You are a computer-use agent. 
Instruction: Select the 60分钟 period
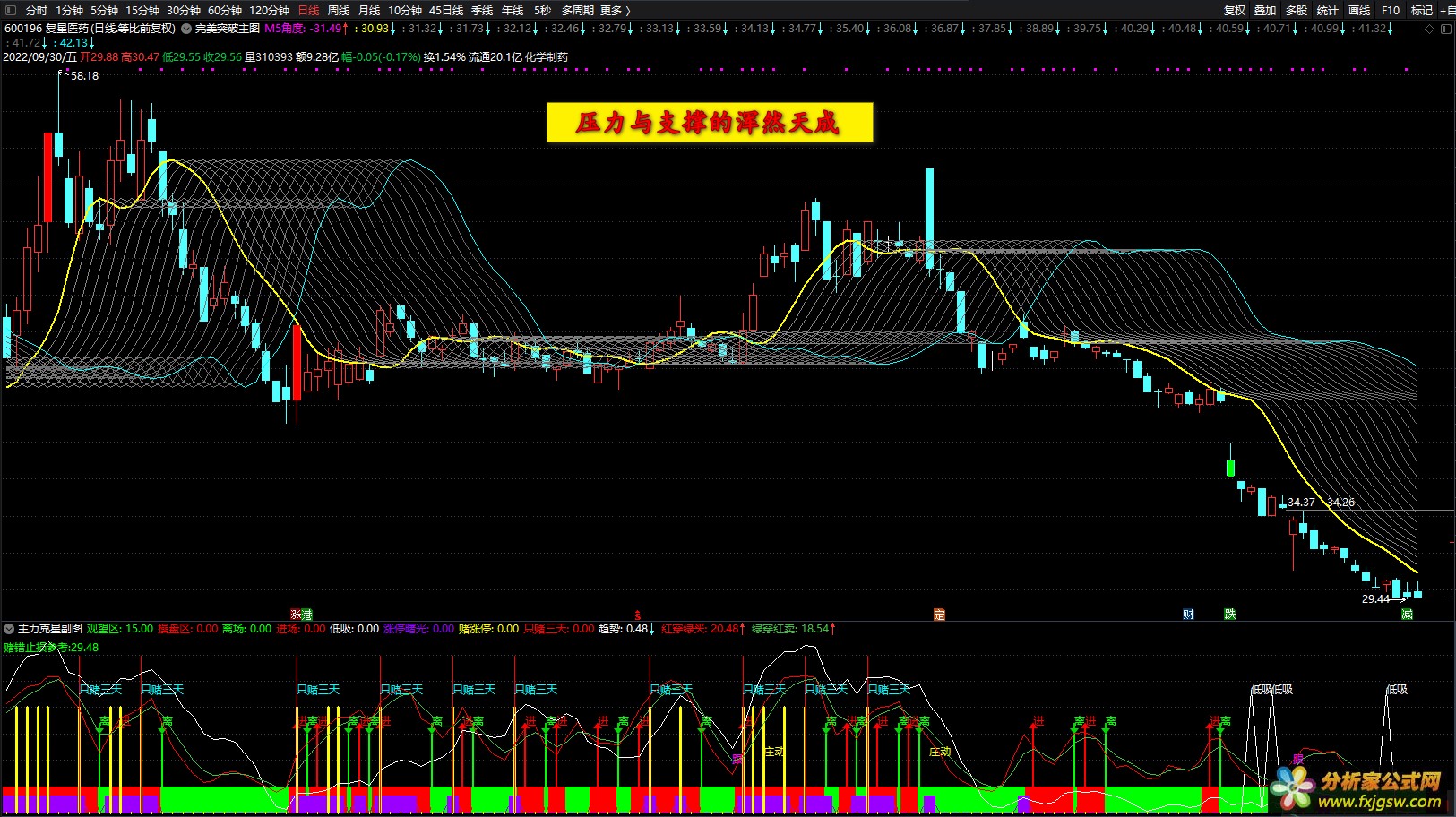[225, 10]
